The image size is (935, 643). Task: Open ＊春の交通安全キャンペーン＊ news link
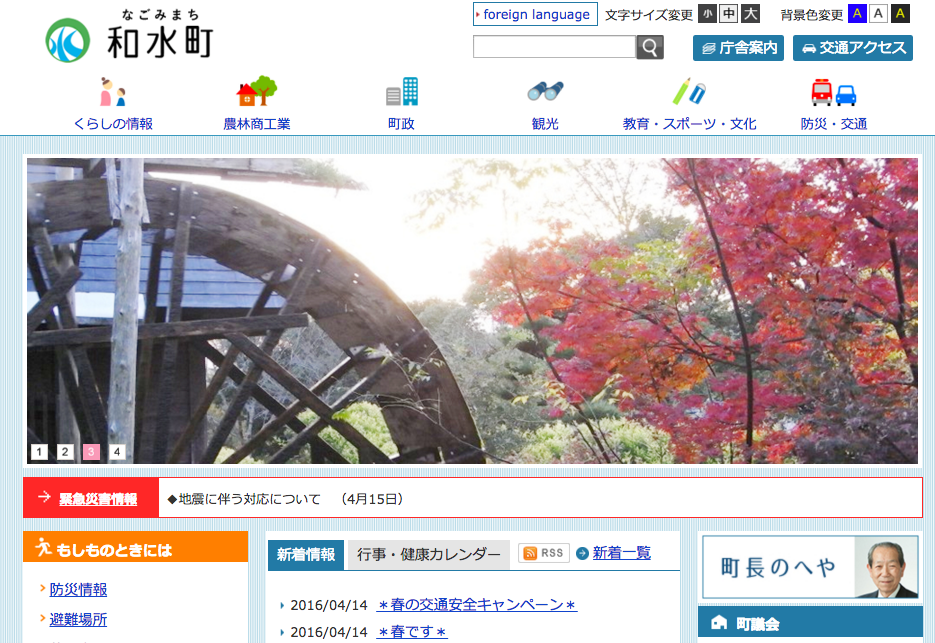[x=476, y=605]
